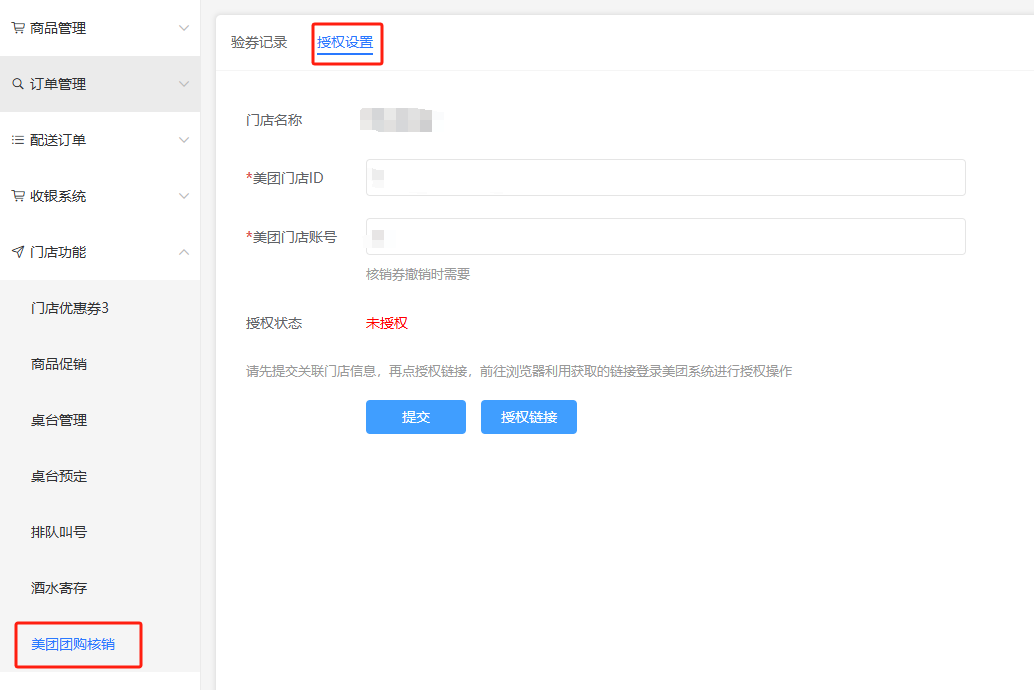Click the 授权链接 button
The height and width of the screenshot is (690, 1034).
pyautogui.click(x=528, y=417)
